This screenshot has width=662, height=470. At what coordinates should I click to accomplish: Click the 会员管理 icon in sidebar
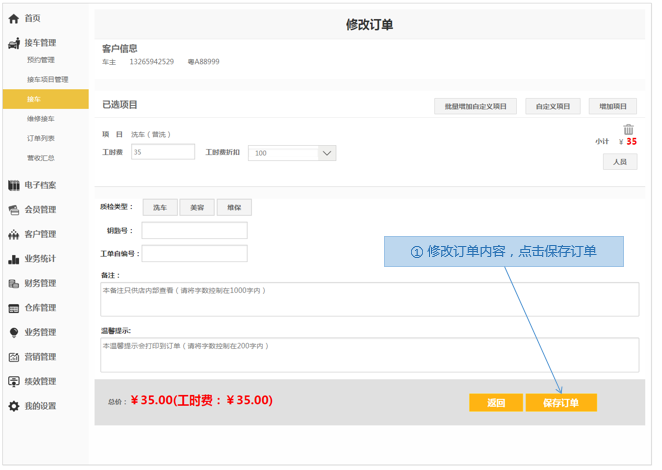coord(14,210)
